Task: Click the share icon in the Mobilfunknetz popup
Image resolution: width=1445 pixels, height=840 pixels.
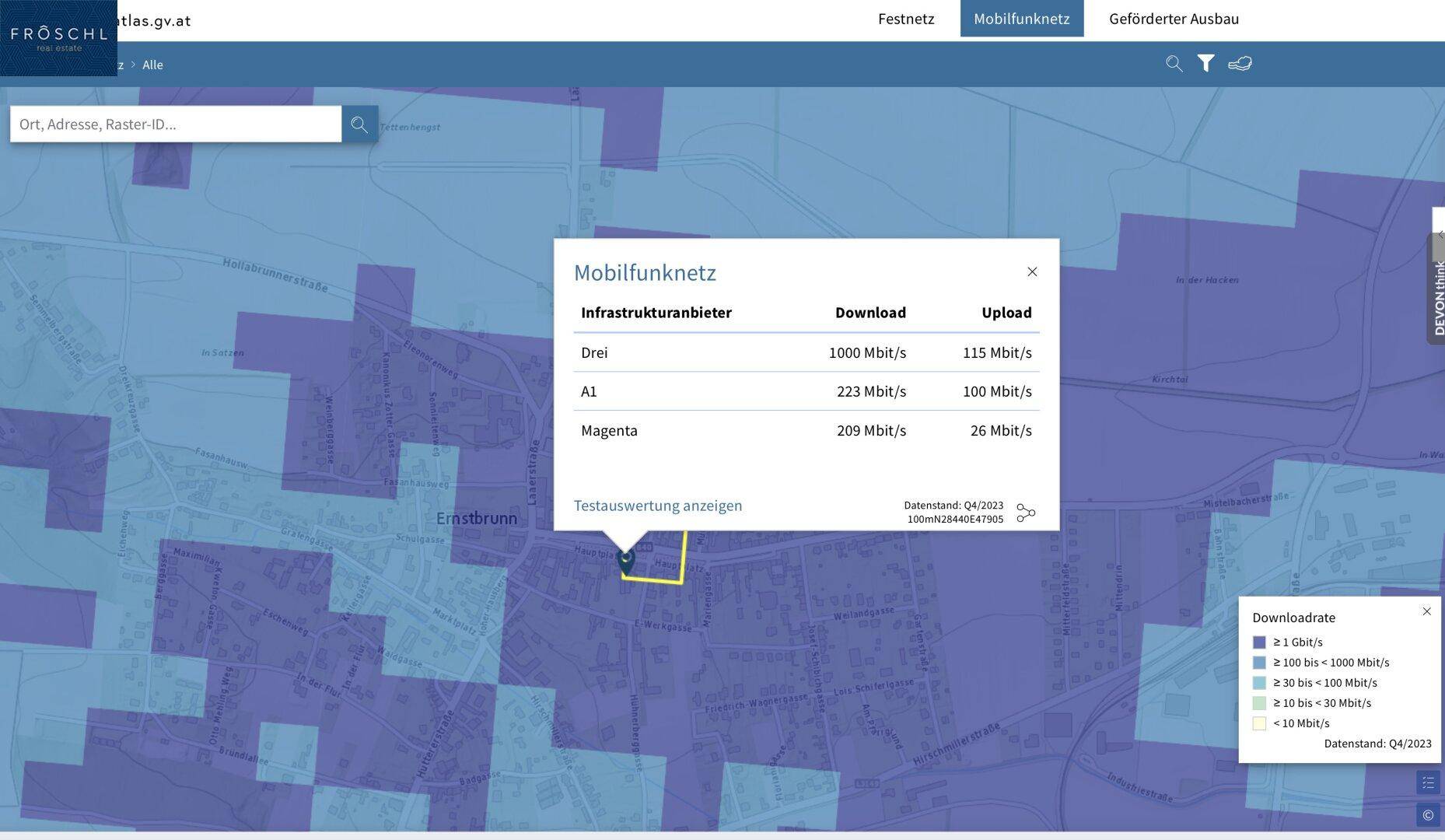Action: click(1026, 513)
